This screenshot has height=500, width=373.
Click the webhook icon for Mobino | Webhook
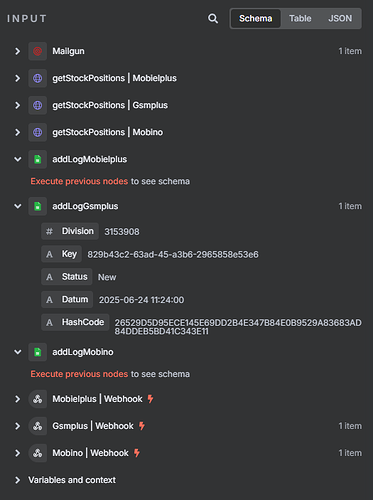(x=38, y=453)
